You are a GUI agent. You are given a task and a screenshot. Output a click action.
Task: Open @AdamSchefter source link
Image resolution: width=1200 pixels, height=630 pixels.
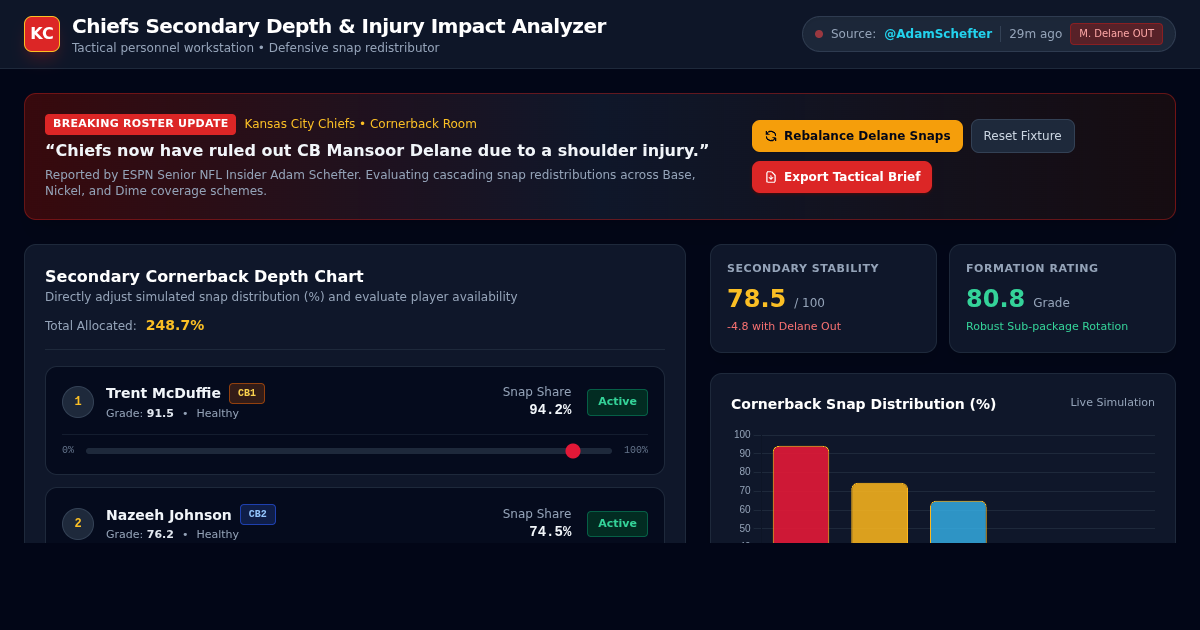point(938,34)
